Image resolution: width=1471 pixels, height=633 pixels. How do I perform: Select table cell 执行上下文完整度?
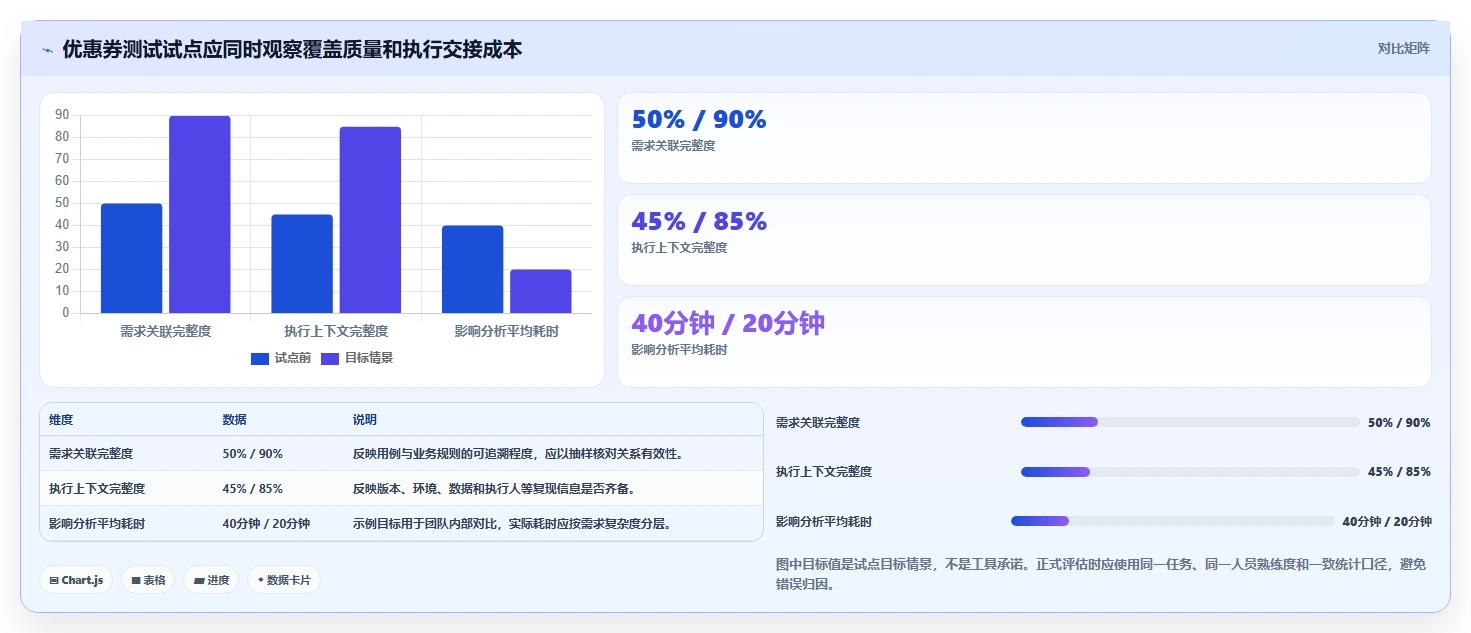point(97,489)
